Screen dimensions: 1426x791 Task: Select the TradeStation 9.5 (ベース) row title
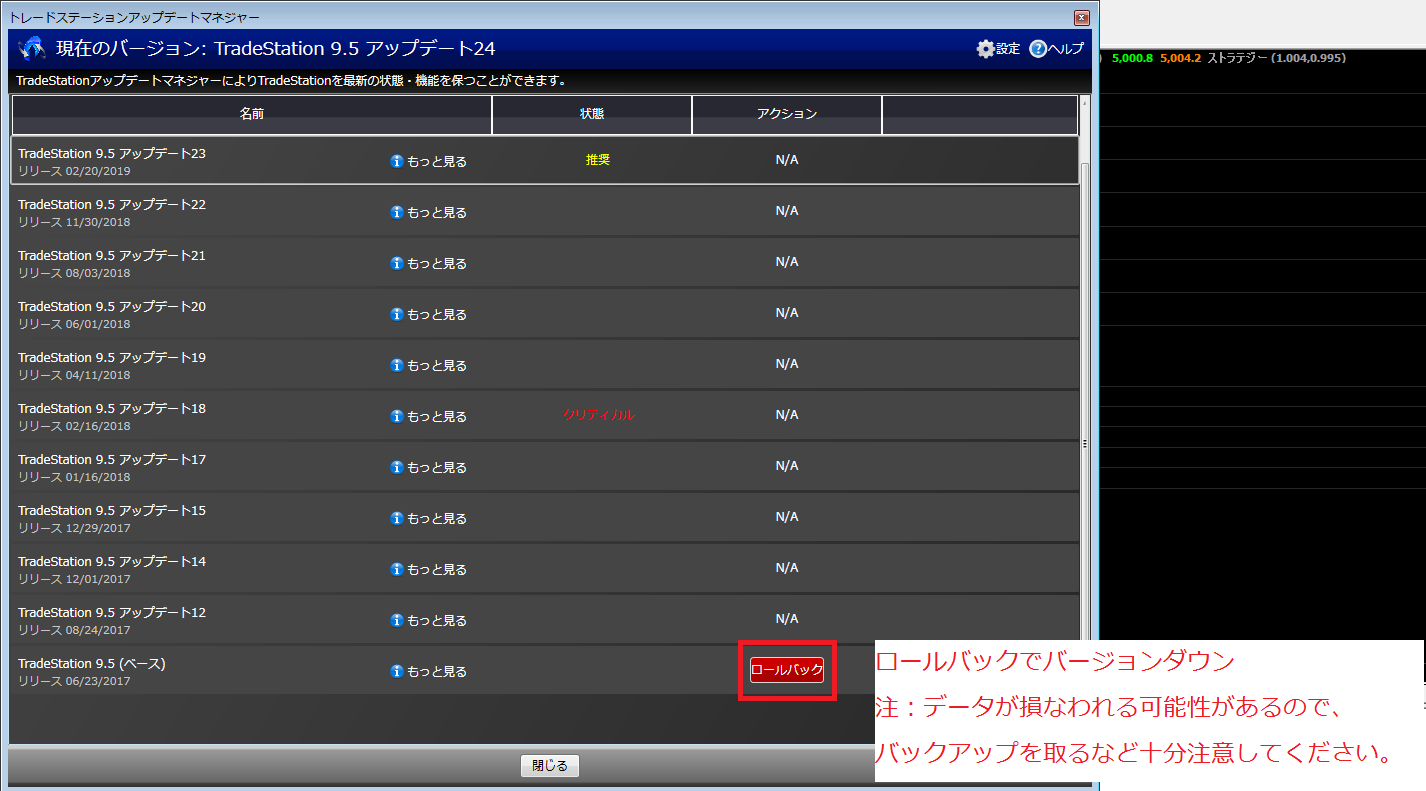(92, 663)
